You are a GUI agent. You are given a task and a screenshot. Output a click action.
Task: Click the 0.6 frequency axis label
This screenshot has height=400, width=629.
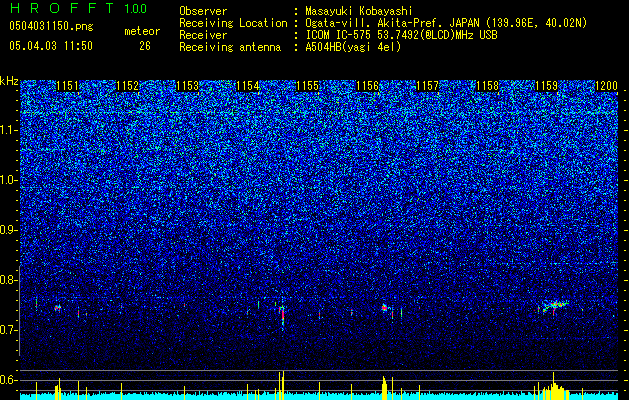coord(9,380)
